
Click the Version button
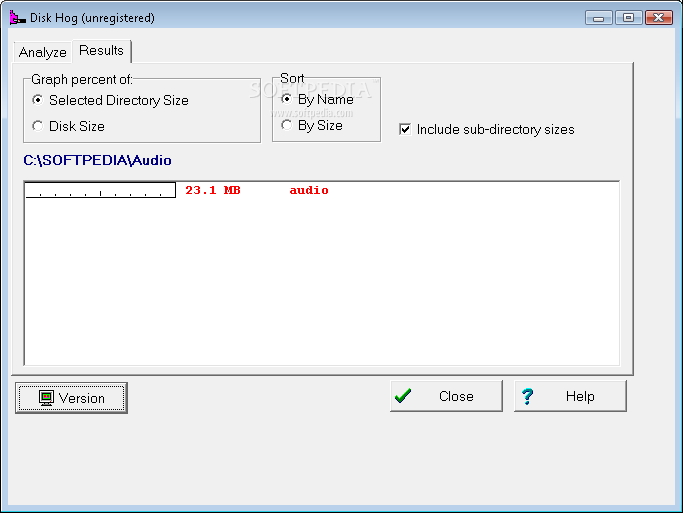[71, 398]
